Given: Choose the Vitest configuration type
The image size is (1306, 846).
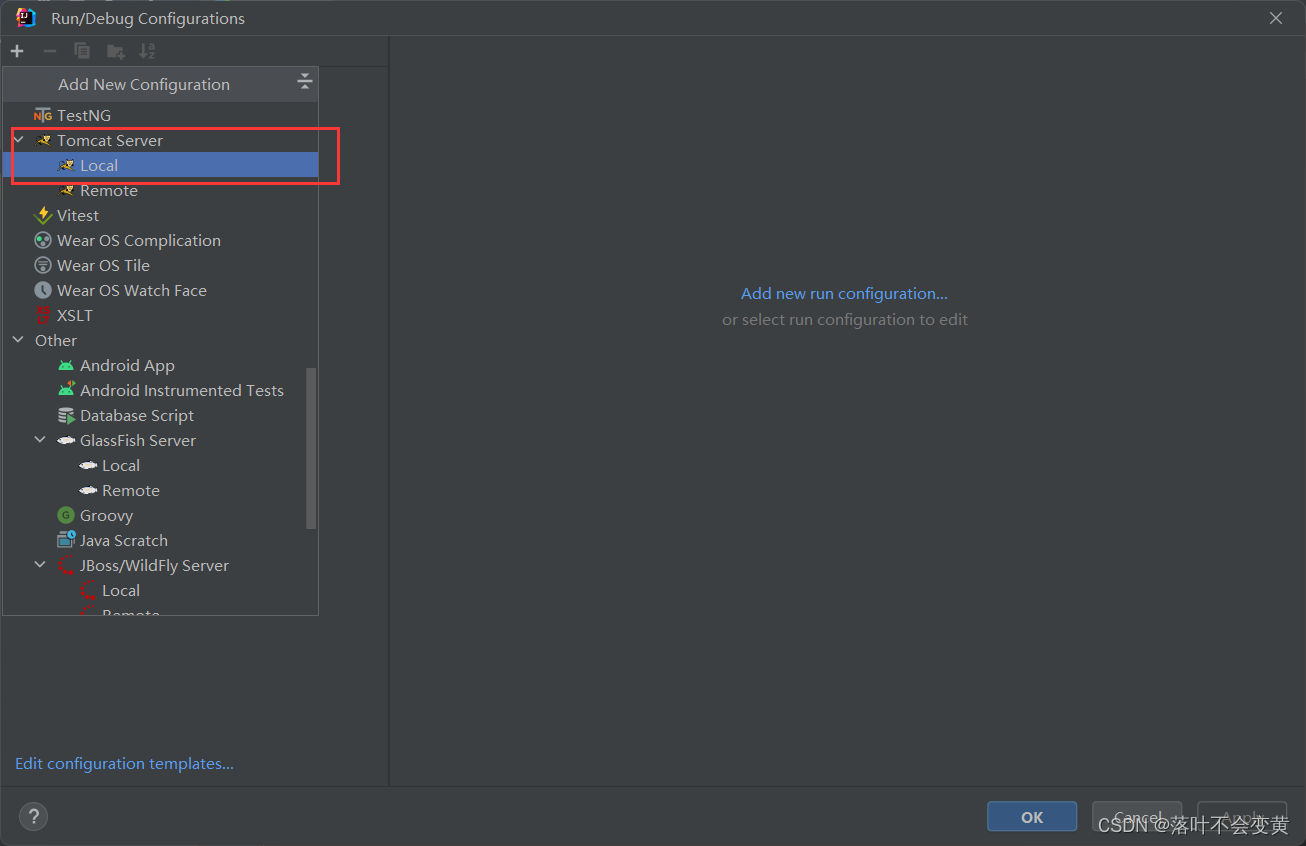Looking at the screenshot, I should [78, 216].
